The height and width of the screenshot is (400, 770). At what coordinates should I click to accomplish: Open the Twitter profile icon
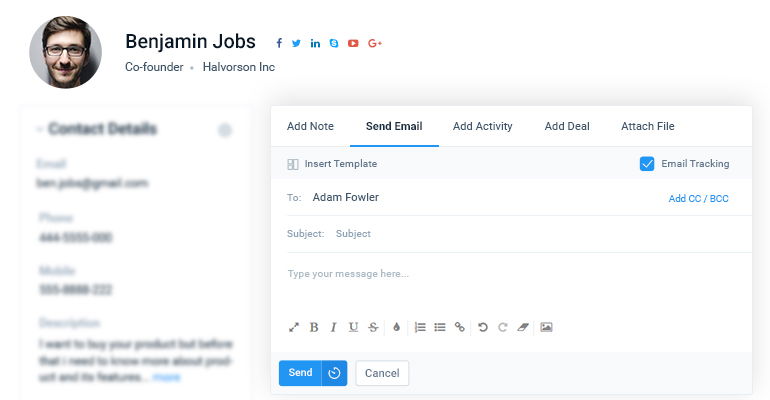pyautogui.click(x=296, y=43)
